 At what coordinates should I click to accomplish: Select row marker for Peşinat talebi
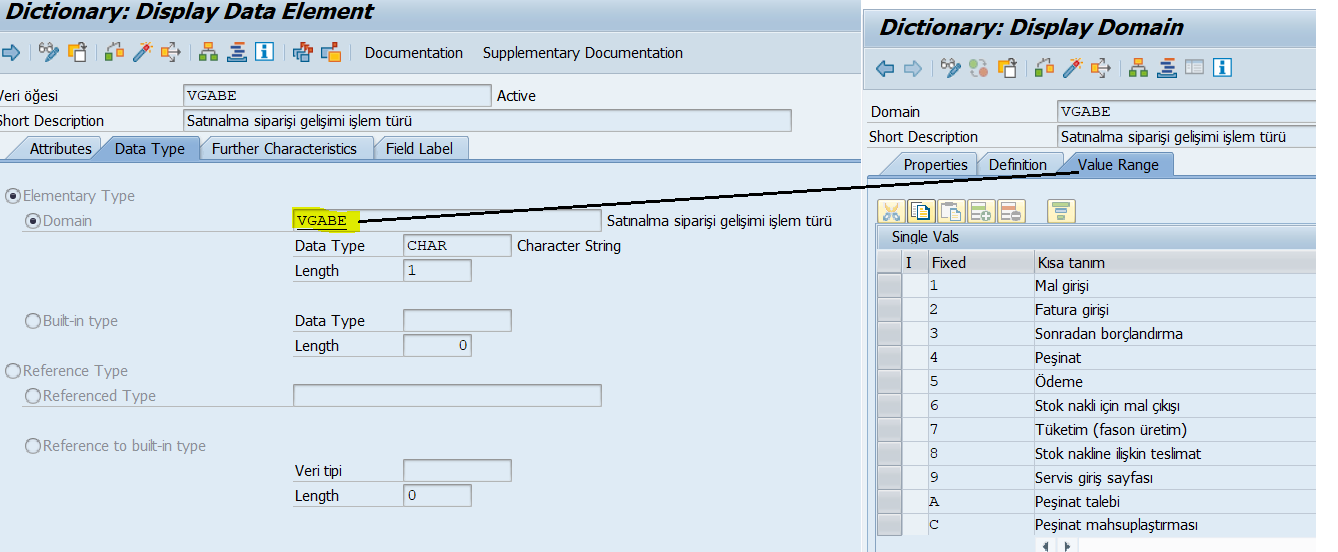[889, 502]
